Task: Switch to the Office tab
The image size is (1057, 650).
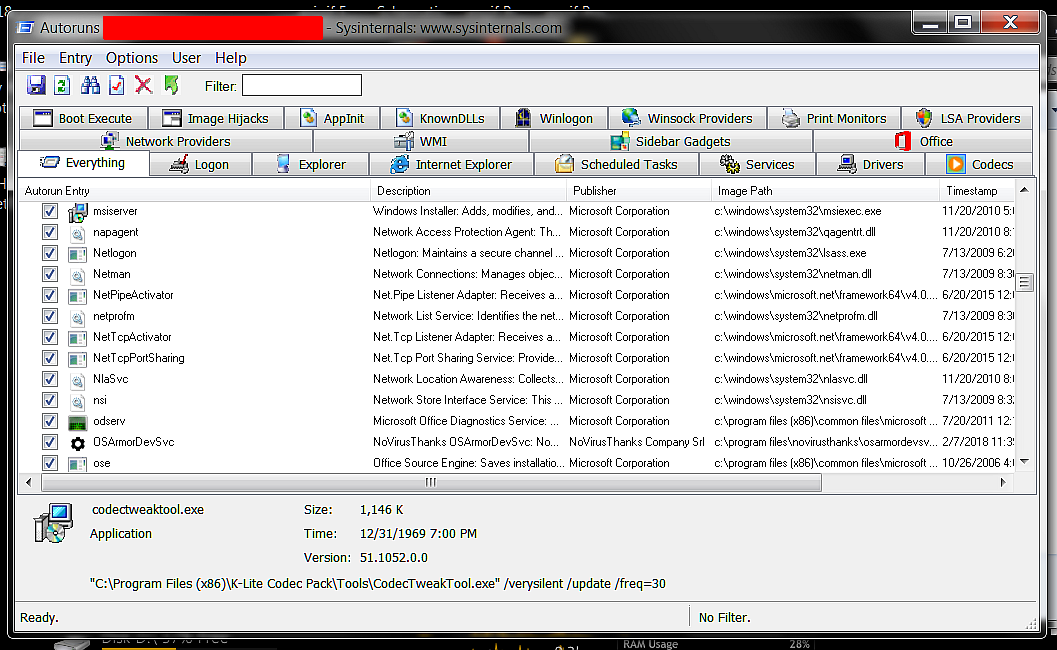Action: 923,142
